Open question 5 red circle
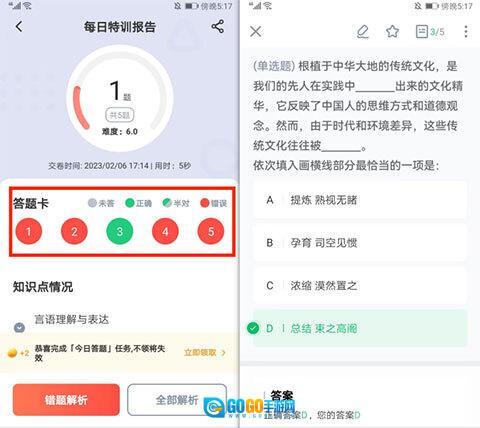The width and height of the screenshot is (480, 428). coord(211,231)
